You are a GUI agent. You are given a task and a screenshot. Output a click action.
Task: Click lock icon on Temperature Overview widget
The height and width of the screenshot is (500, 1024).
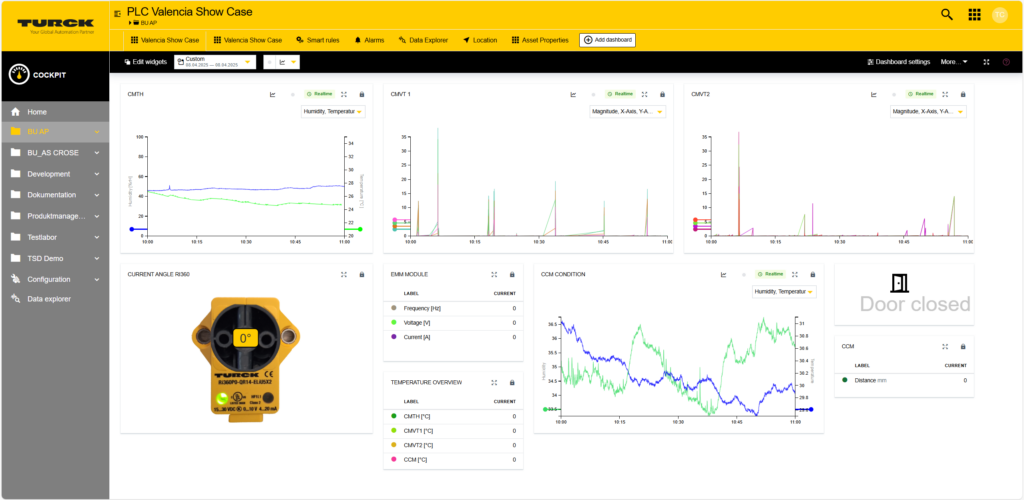pyautogui.click(x=512, y=382)
